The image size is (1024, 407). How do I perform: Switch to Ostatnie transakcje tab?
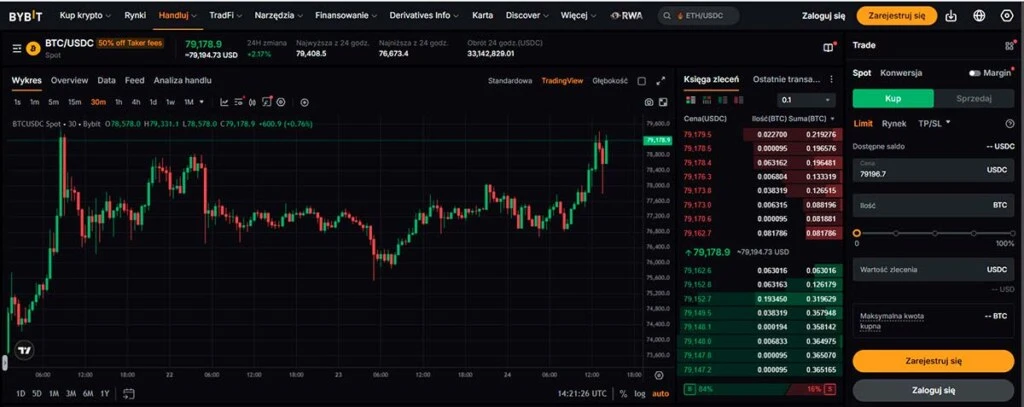(786, 79)
